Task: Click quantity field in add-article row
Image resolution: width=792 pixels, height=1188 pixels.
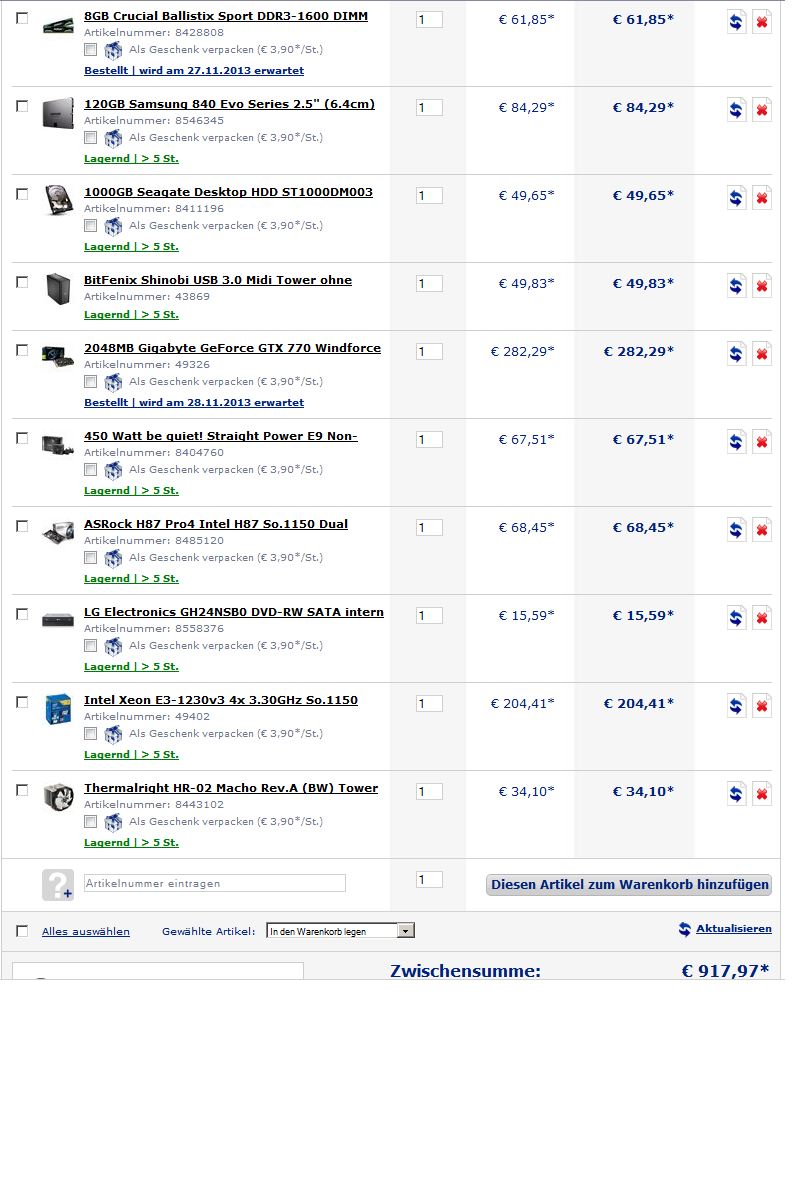Action: coord(429,880)
